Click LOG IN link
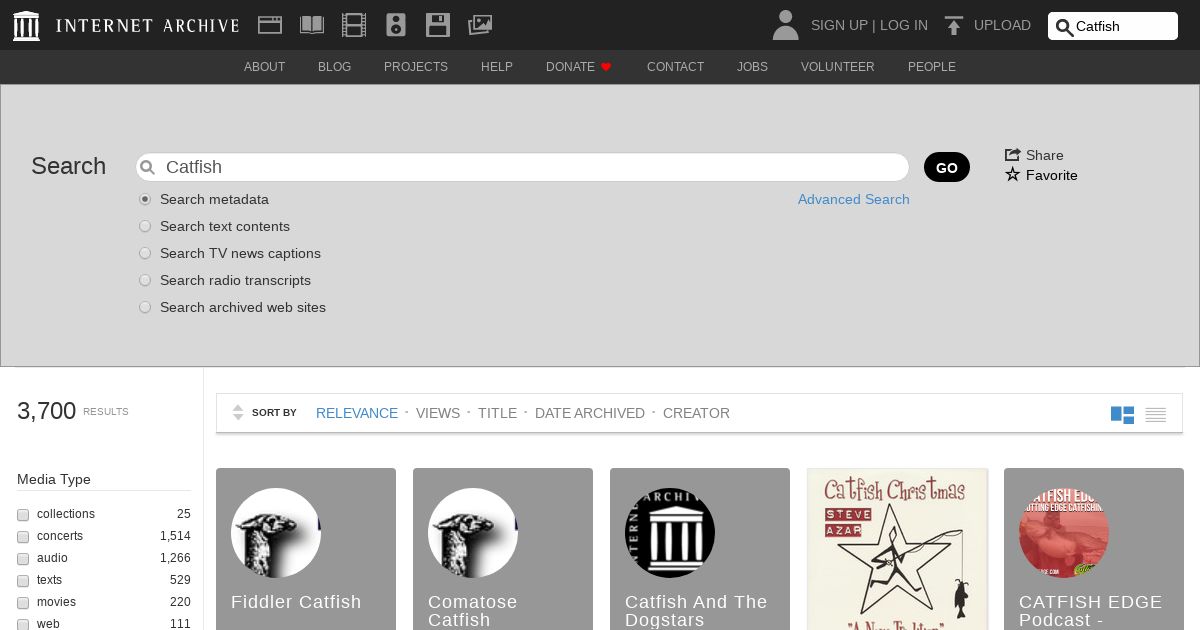Image resolution: width=1200 pixels, height=630 pixels. click(904, 25)
